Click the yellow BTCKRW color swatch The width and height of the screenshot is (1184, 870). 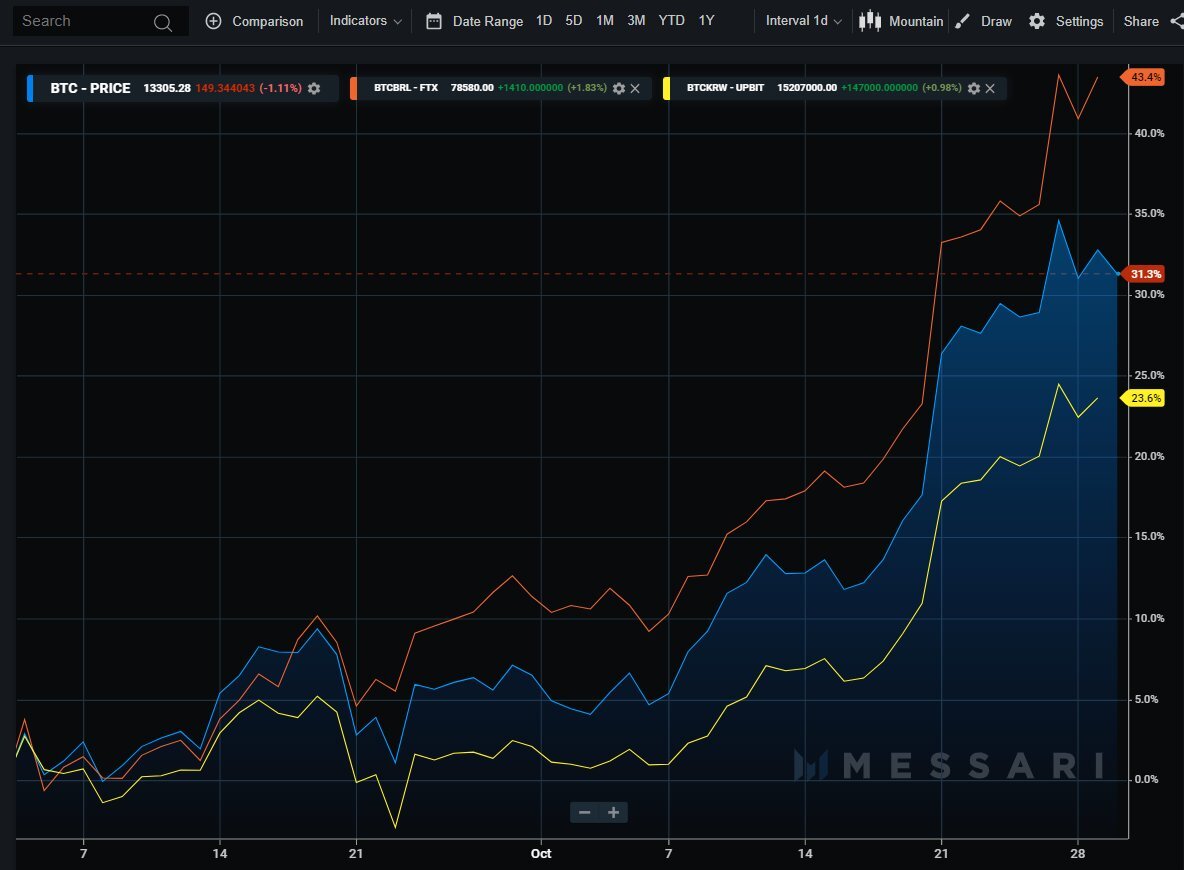pyautogui.click(x=666, y=88)
